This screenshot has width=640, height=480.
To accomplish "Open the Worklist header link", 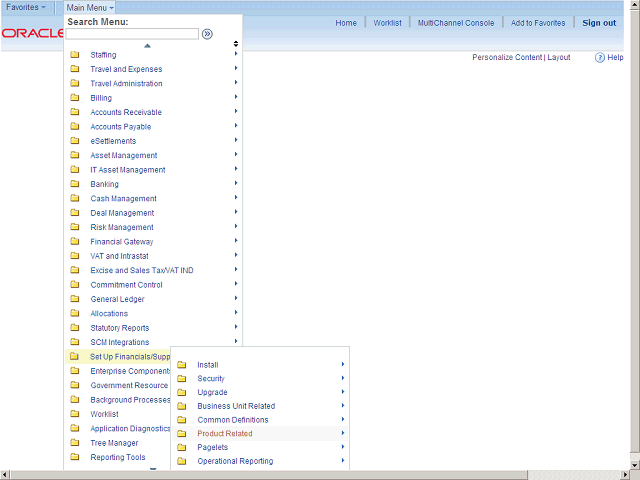I will pyautogui.click(x=387, y=23).
